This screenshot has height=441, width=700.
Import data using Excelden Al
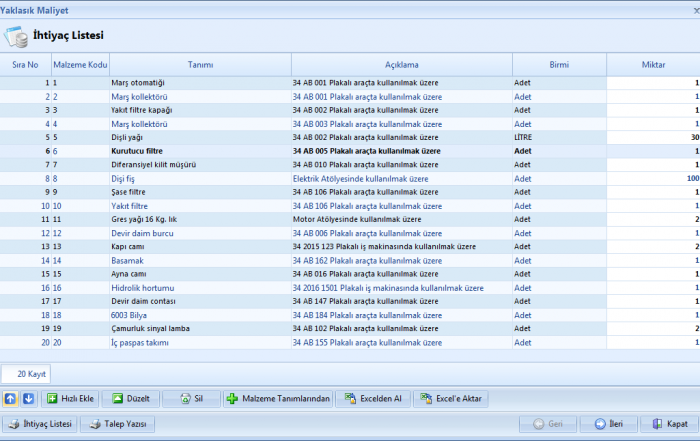pyautogui.click(x=373, y=398)
